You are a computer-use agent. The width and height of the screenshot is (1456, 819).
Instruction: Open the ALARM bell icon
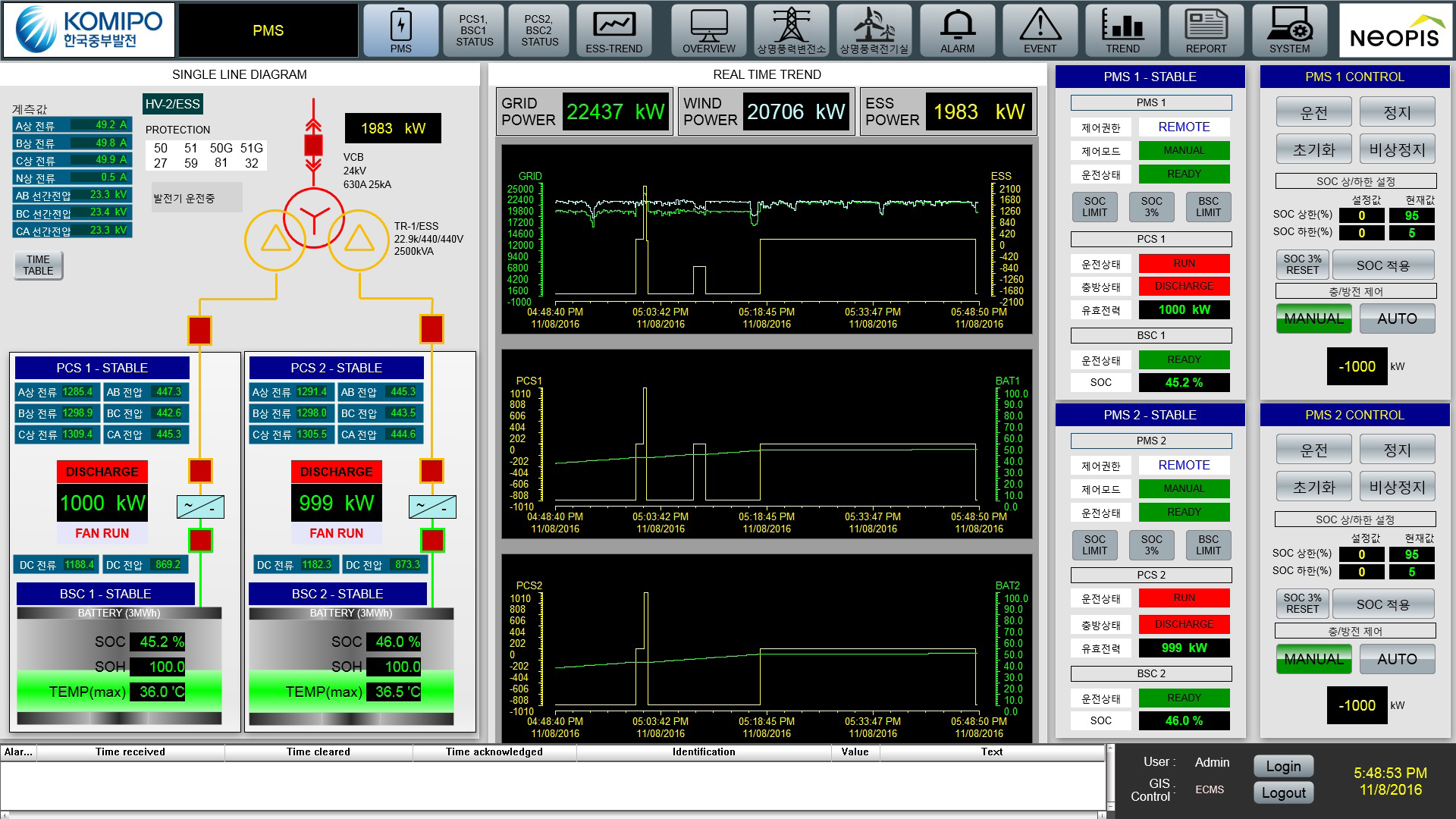click(957, 30)
